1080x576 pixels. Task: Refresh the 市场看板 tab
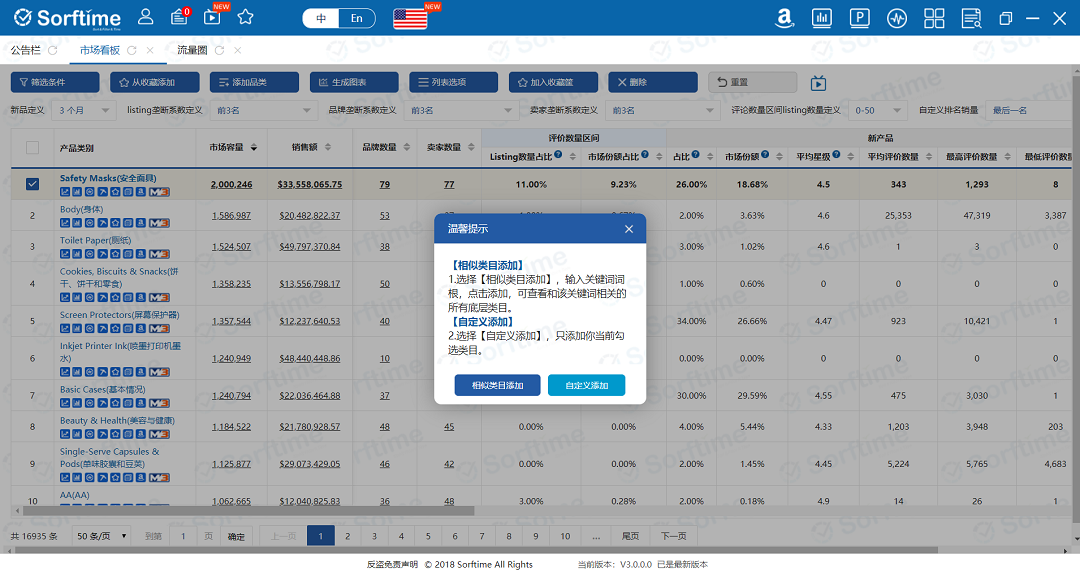pos(132,50)
